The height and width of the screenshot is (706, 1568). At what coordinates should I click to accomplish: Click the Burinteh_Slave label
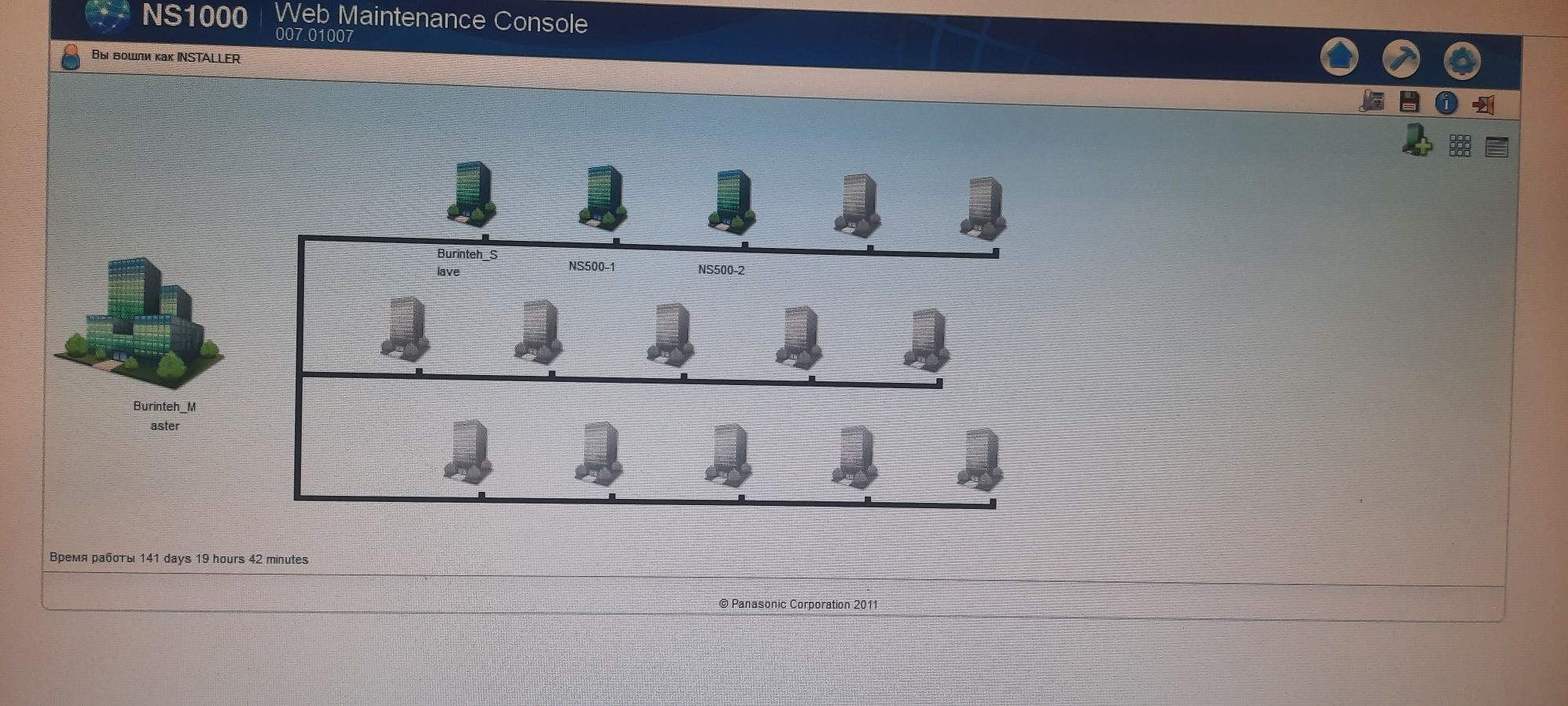pos(467,263)
